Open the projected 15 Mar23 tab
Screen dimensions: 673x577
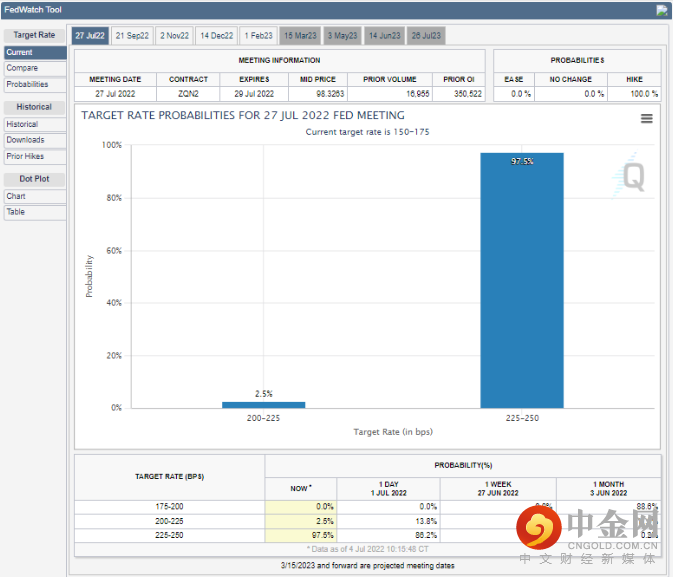[301, 36]
